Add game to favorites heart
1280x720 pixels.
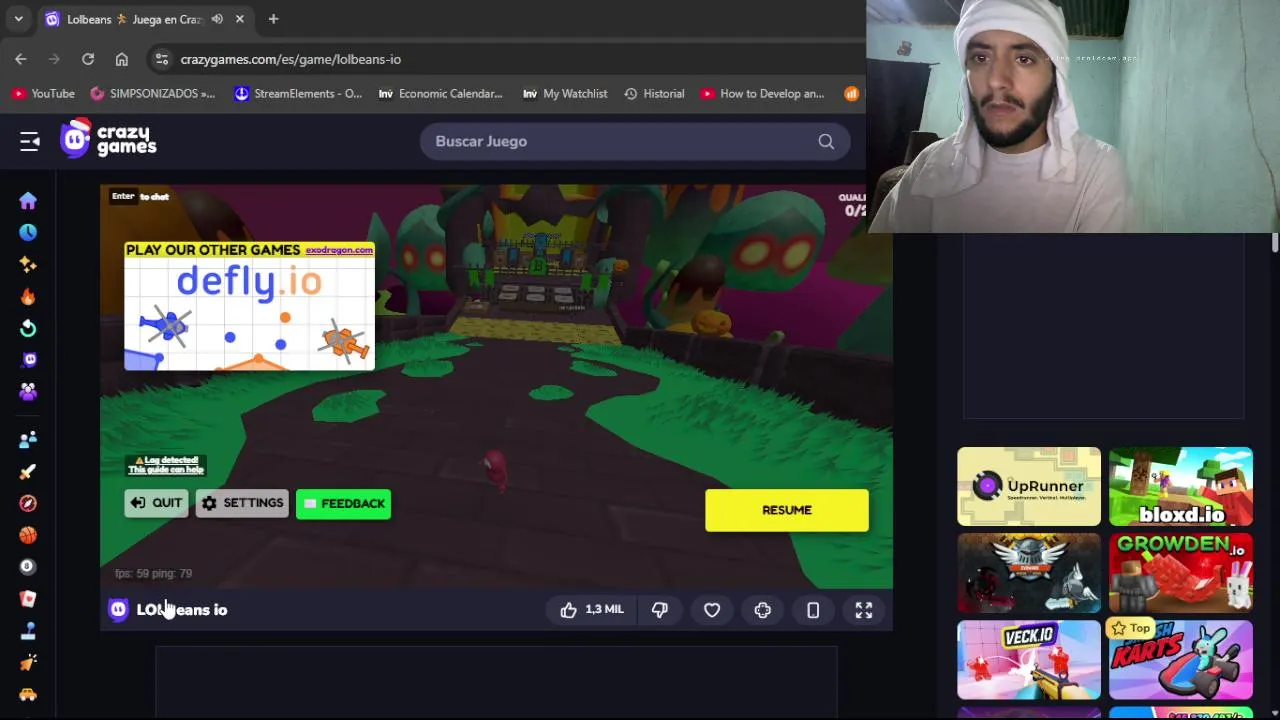pos(712,610)
